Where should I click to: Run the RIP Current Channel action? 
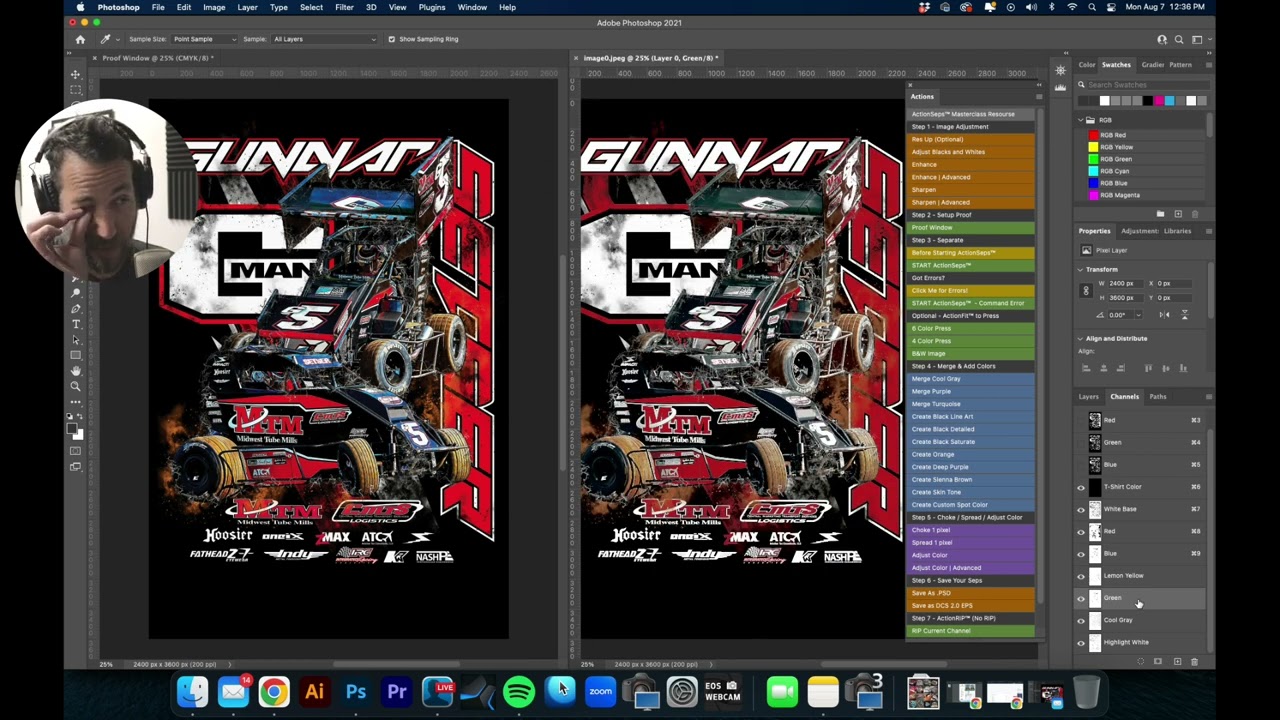(x=971, y=631)
